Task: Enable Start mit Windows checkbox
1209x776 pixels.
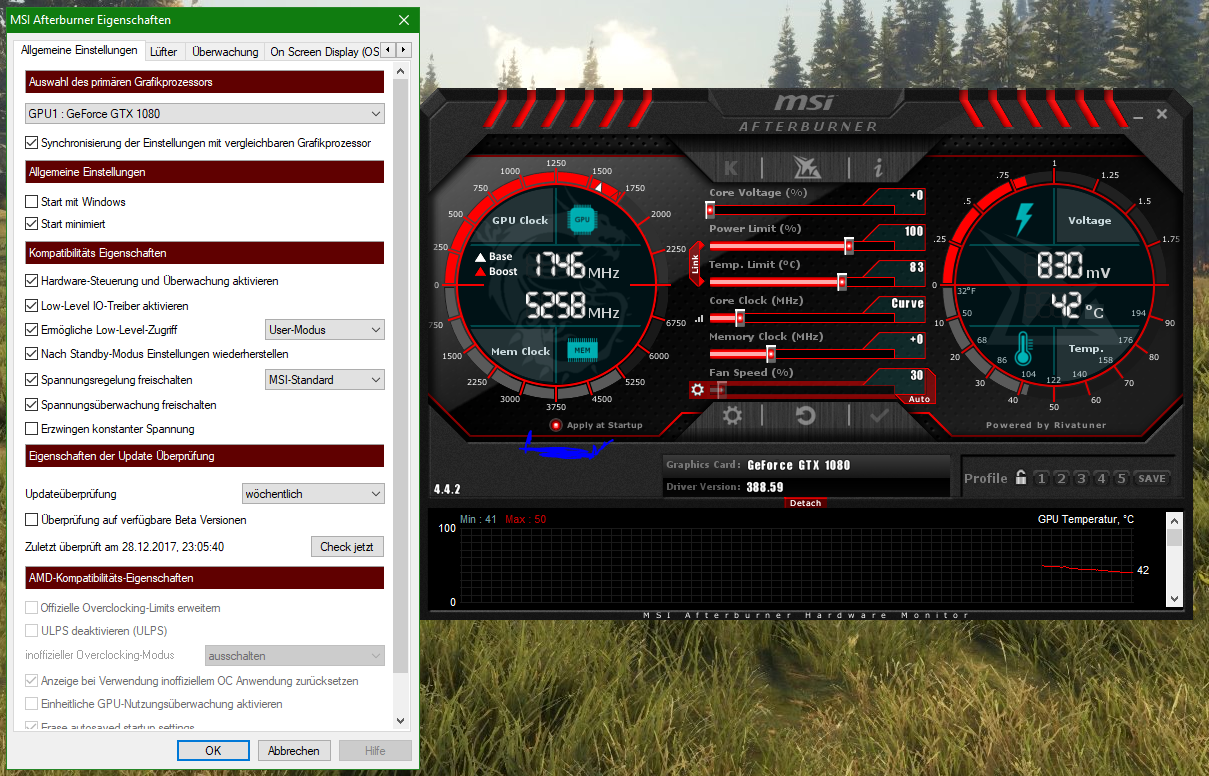Action: click(32, 202)
